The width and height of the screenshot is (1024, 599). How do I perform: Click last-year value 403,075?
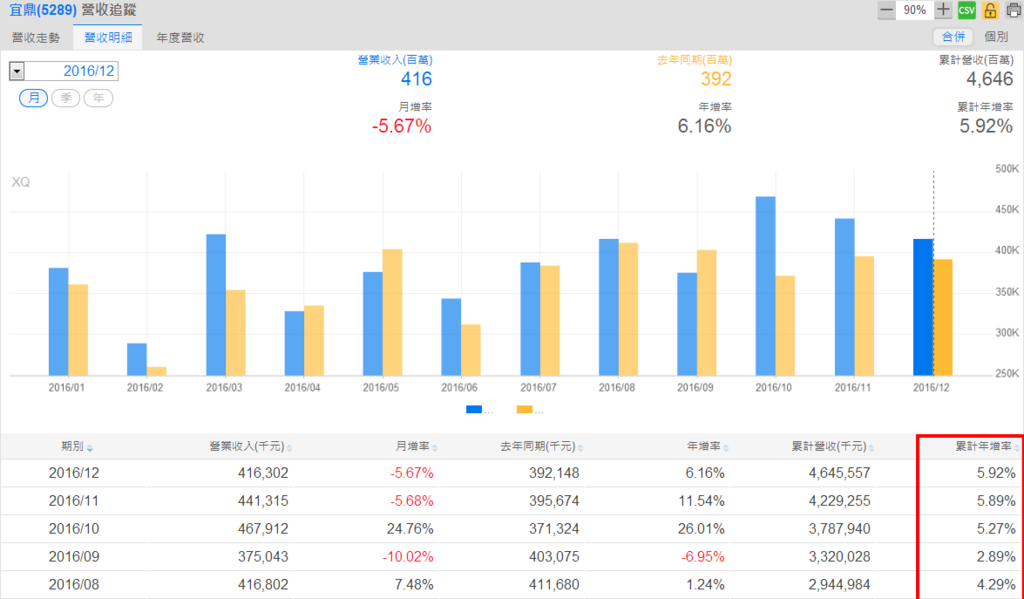554,557
